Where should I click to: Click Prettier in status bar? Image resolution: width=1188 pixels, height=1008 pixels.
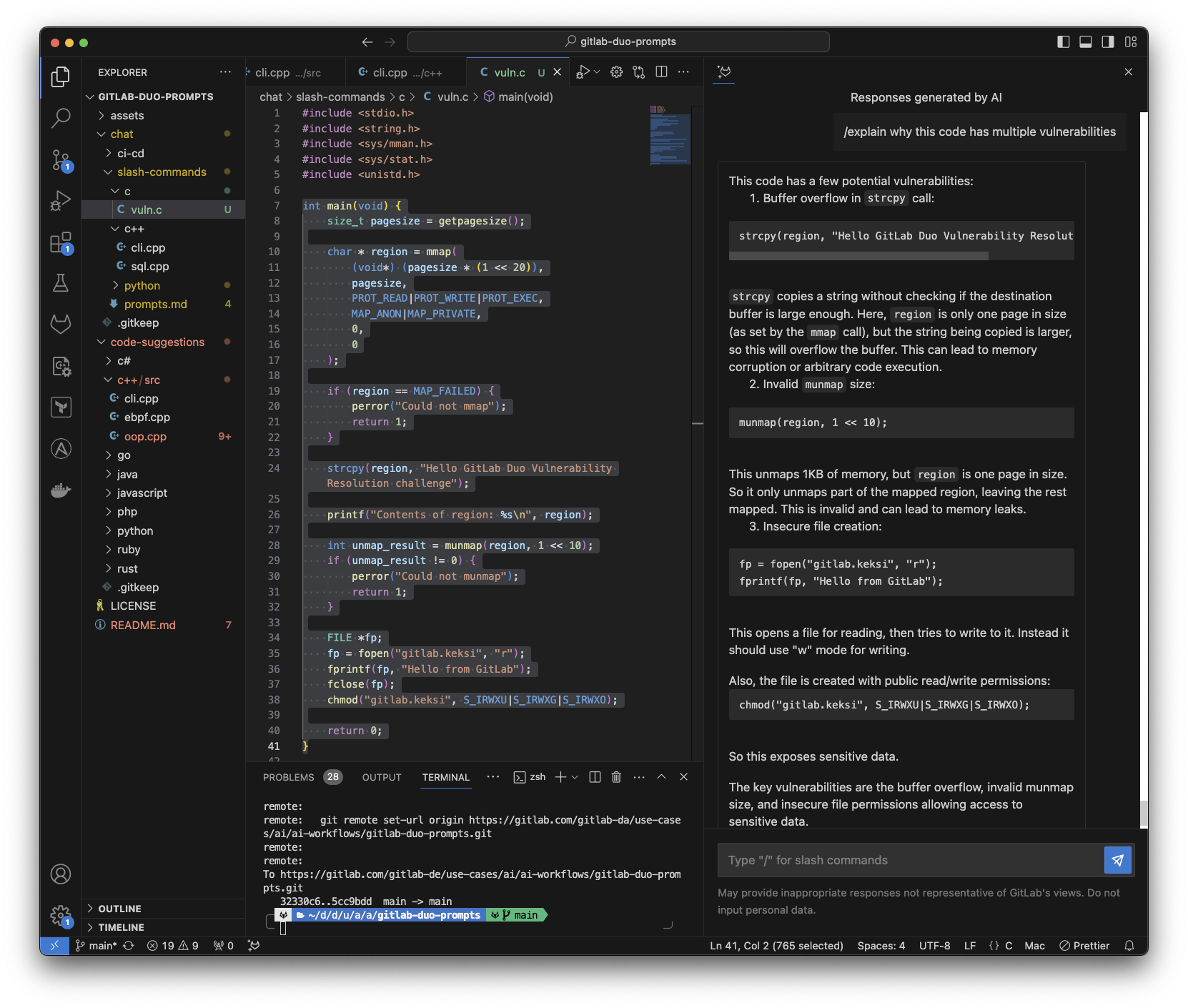click(1084, 946)
